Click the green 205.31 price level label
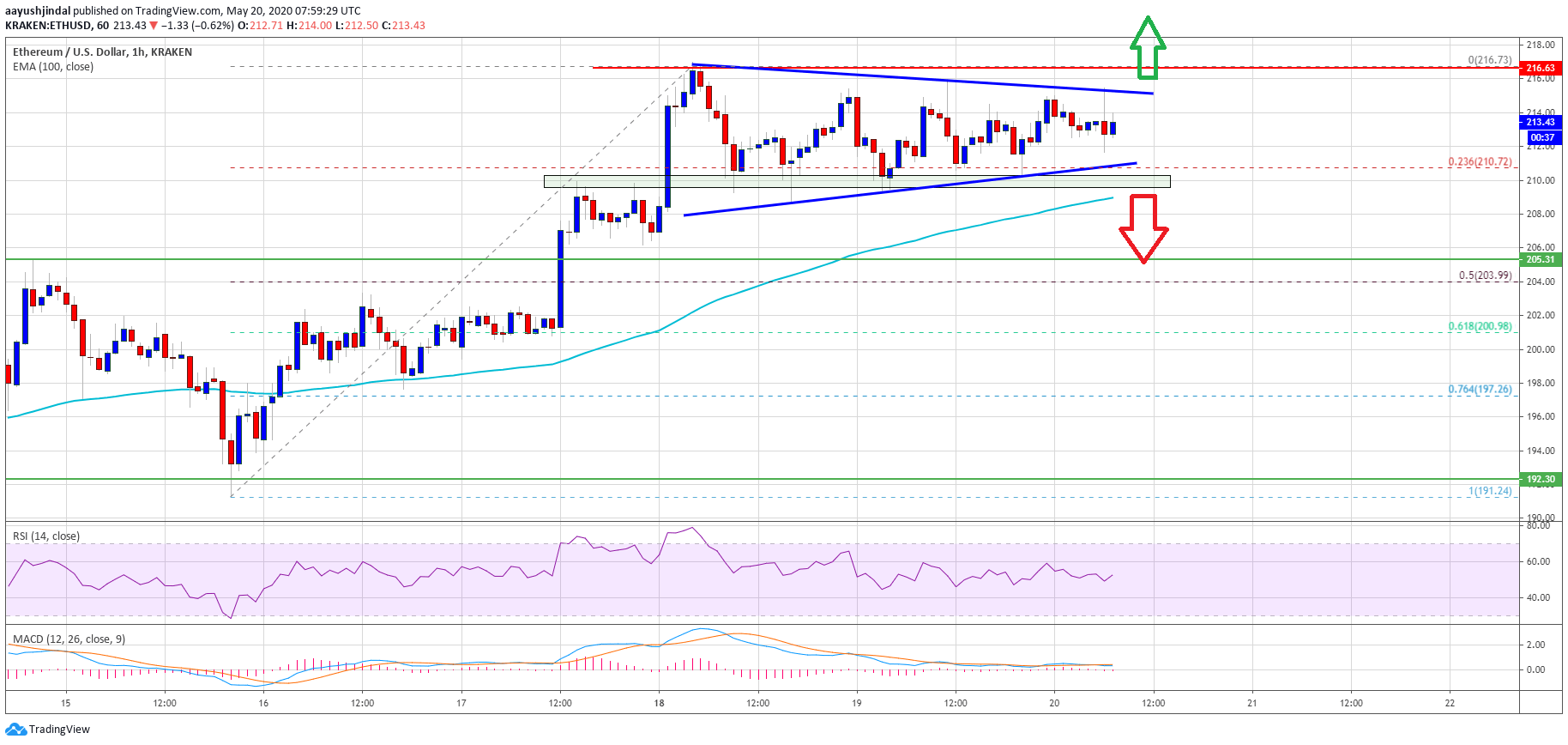The image size is (1568, 745). coord(1541,259)
